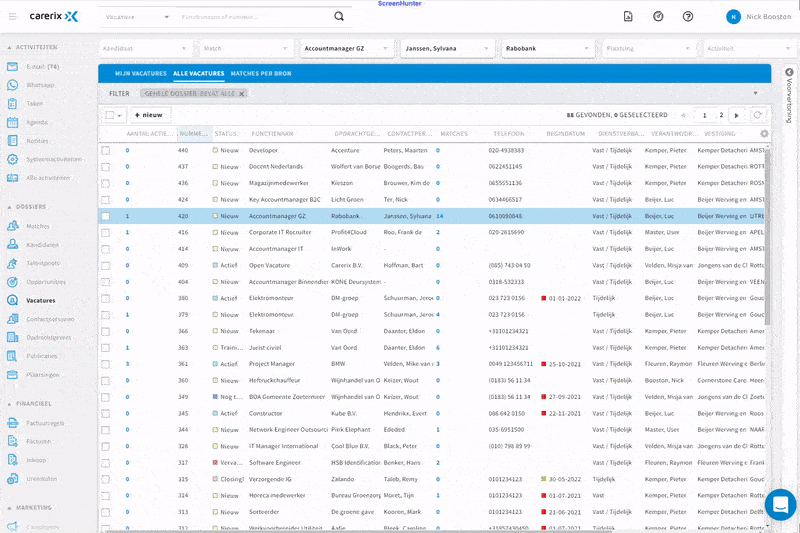The width and height of the screenshot is (800, 533).
Task: Tick checkbox for vacancy 436 Magazijnmedewerker
Action: (x=106, y=183)
